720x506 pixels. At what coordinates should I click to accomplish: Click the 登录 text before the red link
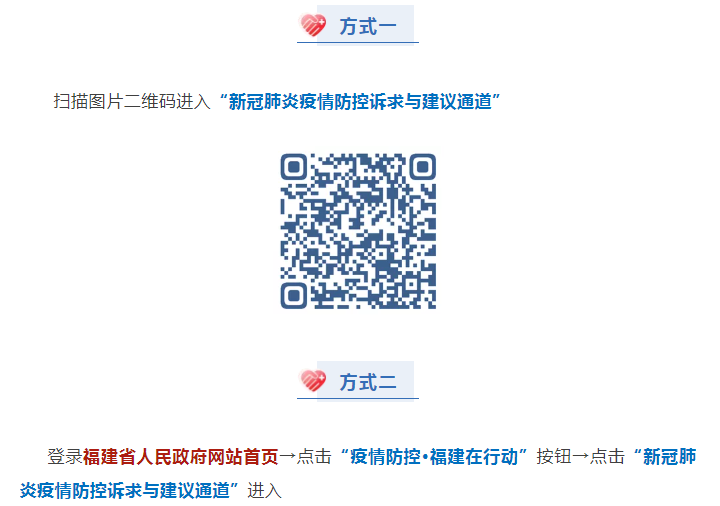click(65, 456)
